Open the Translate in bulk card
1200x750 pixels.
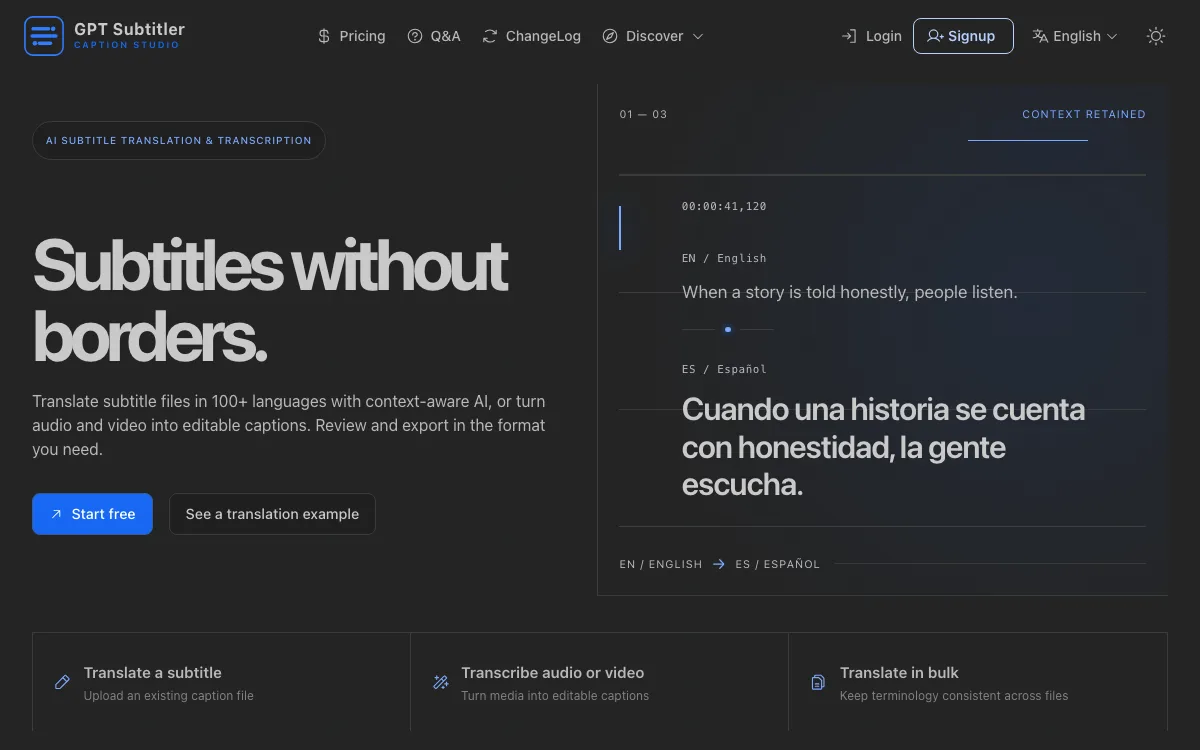978,682
